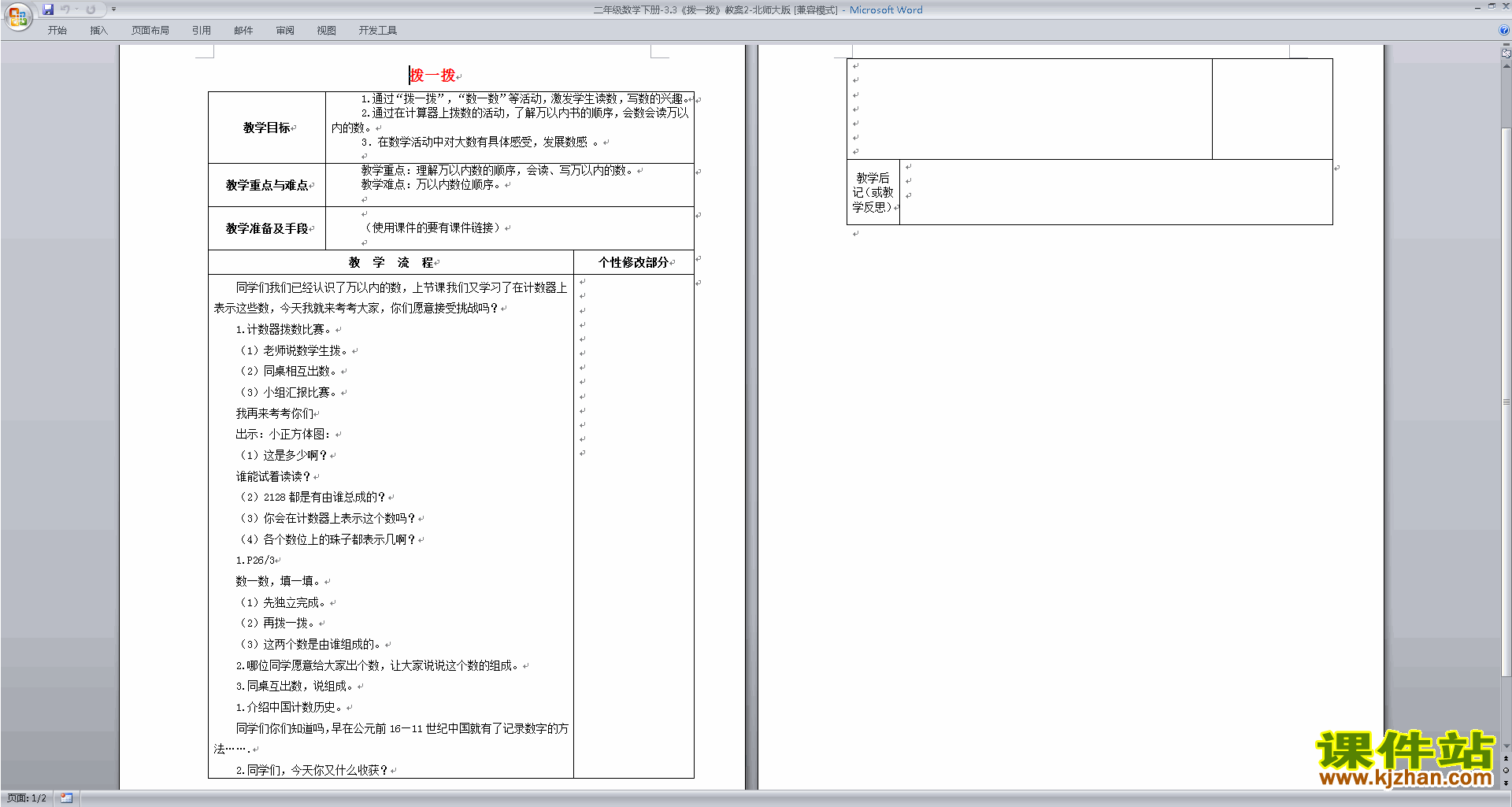Screen dimensions: 1512x807
Task: Click the line （1）这是多少啊？
Action: tap(282, 455)
